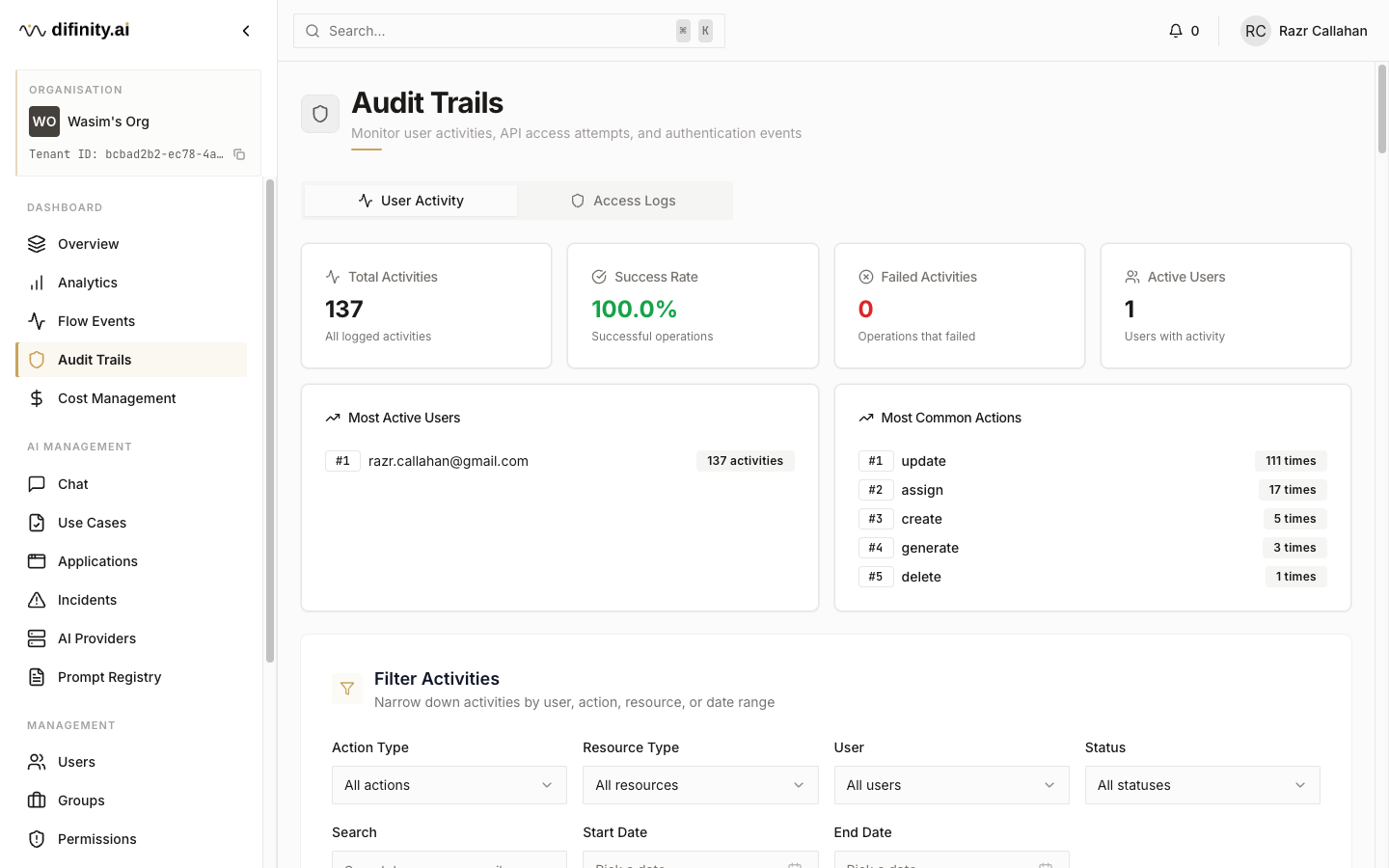Open the Resource Type dropdown
Screen dimensions: 1389x868
pyautogui.click(x=700, y=785)
